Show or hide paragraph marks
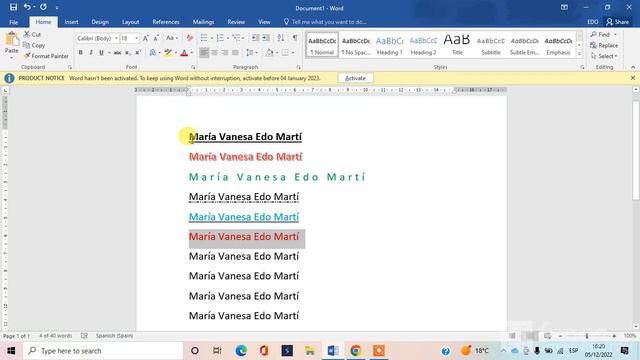Image resolution: width=640 pixels, height=360 pixels. coord(295,38)
